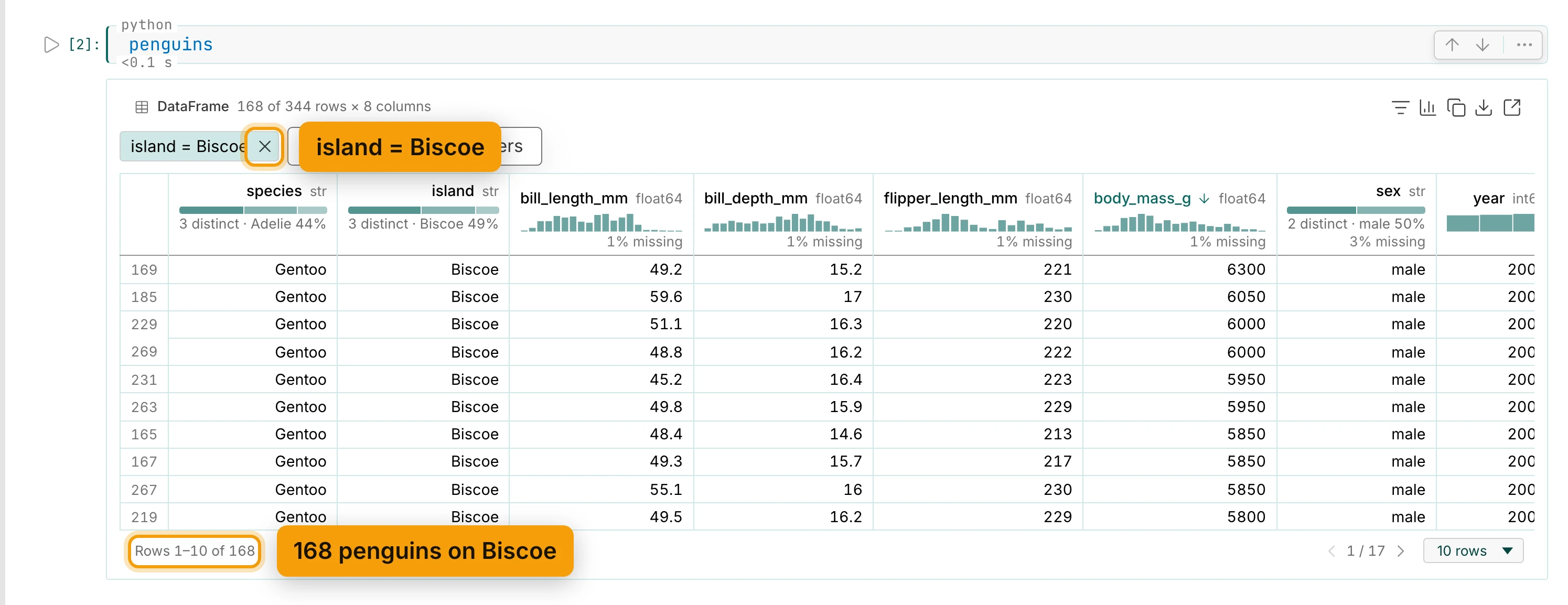Remove the island = Biscoe filter
1568x605 pixels.
pos(265,146)
